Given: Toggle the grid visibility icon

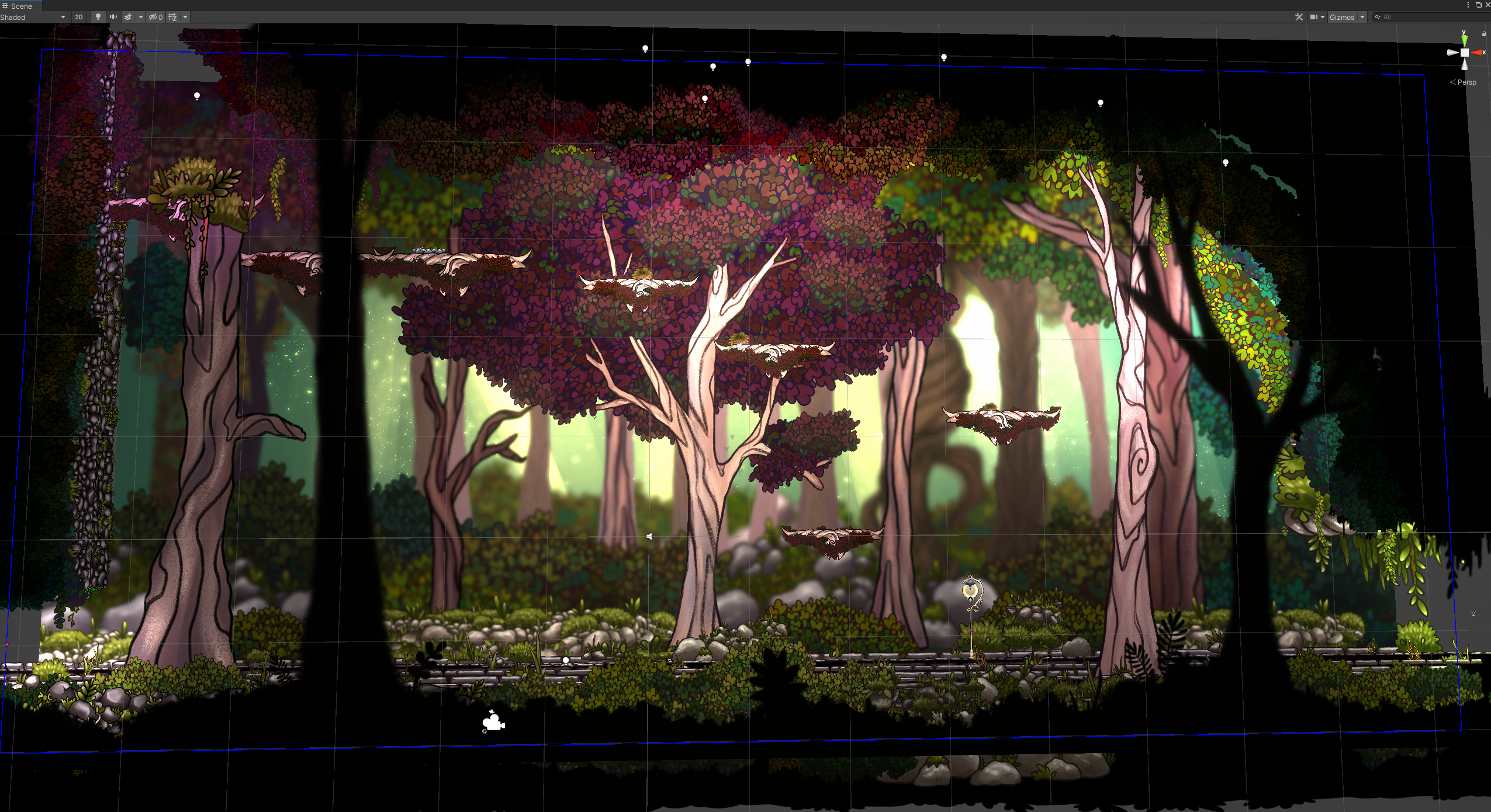Looking at the screenshot, I should (172, 17).
